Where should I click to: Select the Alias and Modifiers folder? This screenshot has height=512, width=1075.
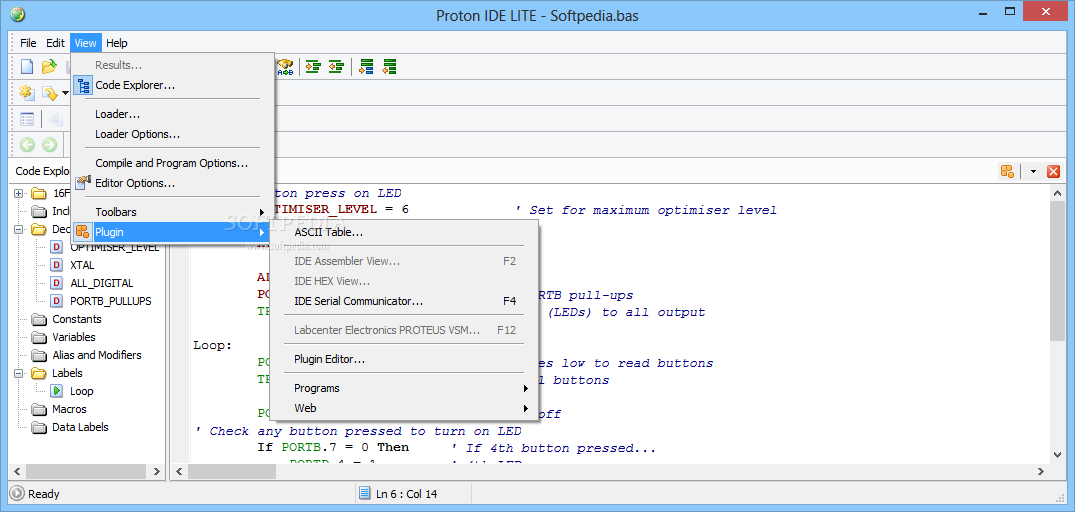coord(97,355)
